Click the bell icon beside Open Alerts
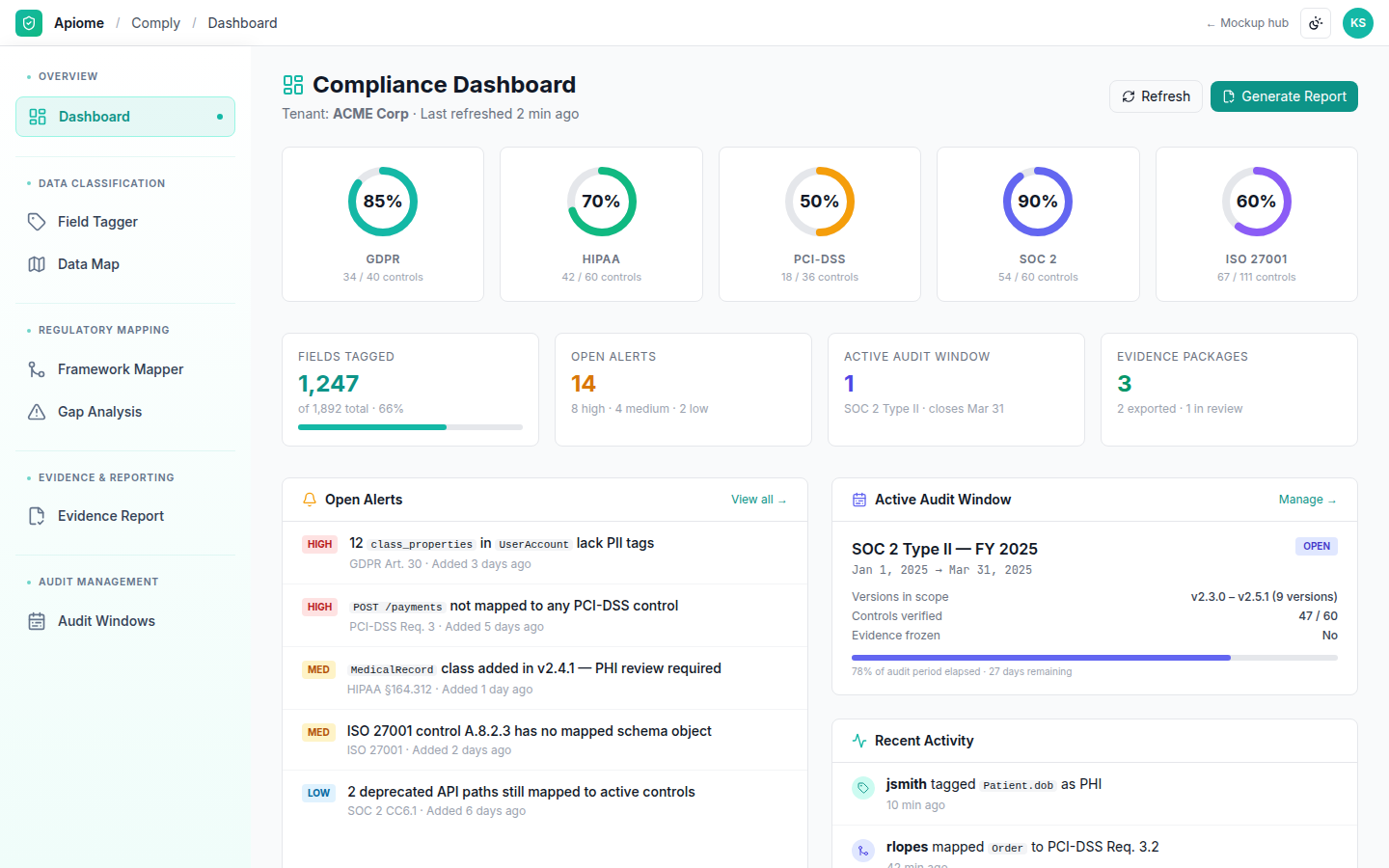The height and width of the screenshot is (868, 1389). (x=310, y=500)
